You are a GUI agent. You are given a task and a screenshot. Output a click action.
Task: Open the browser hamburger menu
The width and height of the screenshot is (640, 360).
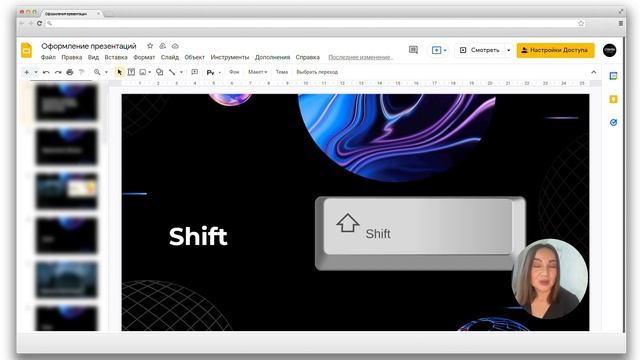(621, 24)
